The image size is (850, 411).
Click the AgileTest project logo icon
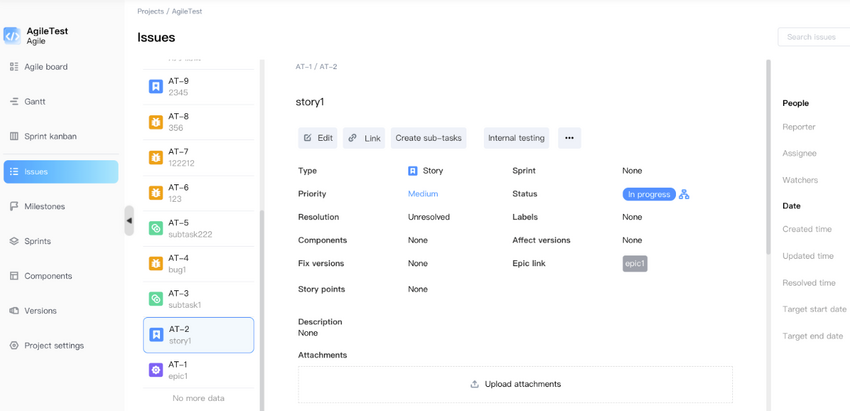click(x=12, y=36)
